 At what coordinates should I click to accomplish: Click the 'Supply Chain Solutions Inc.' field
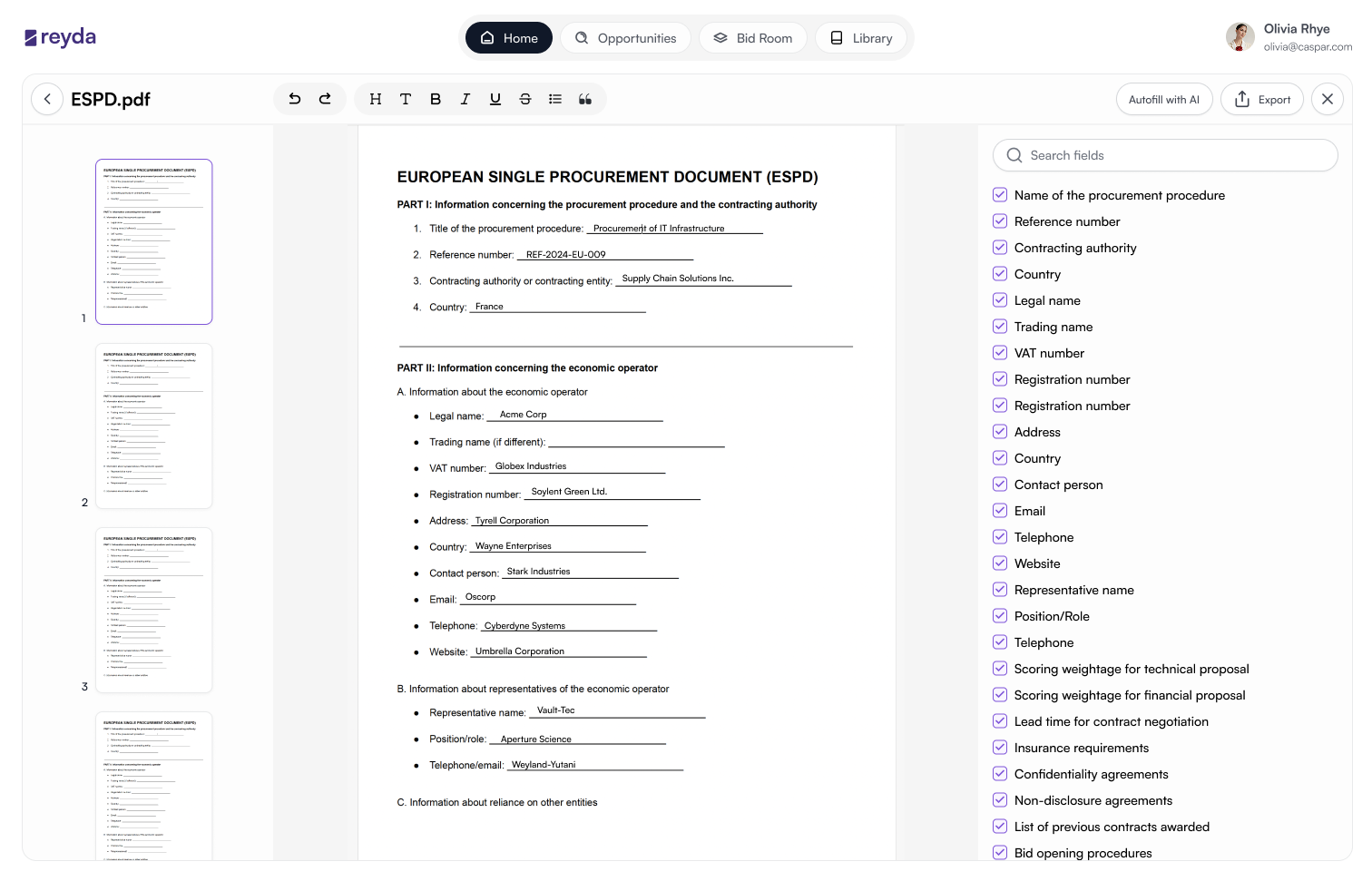coord(703,279)
